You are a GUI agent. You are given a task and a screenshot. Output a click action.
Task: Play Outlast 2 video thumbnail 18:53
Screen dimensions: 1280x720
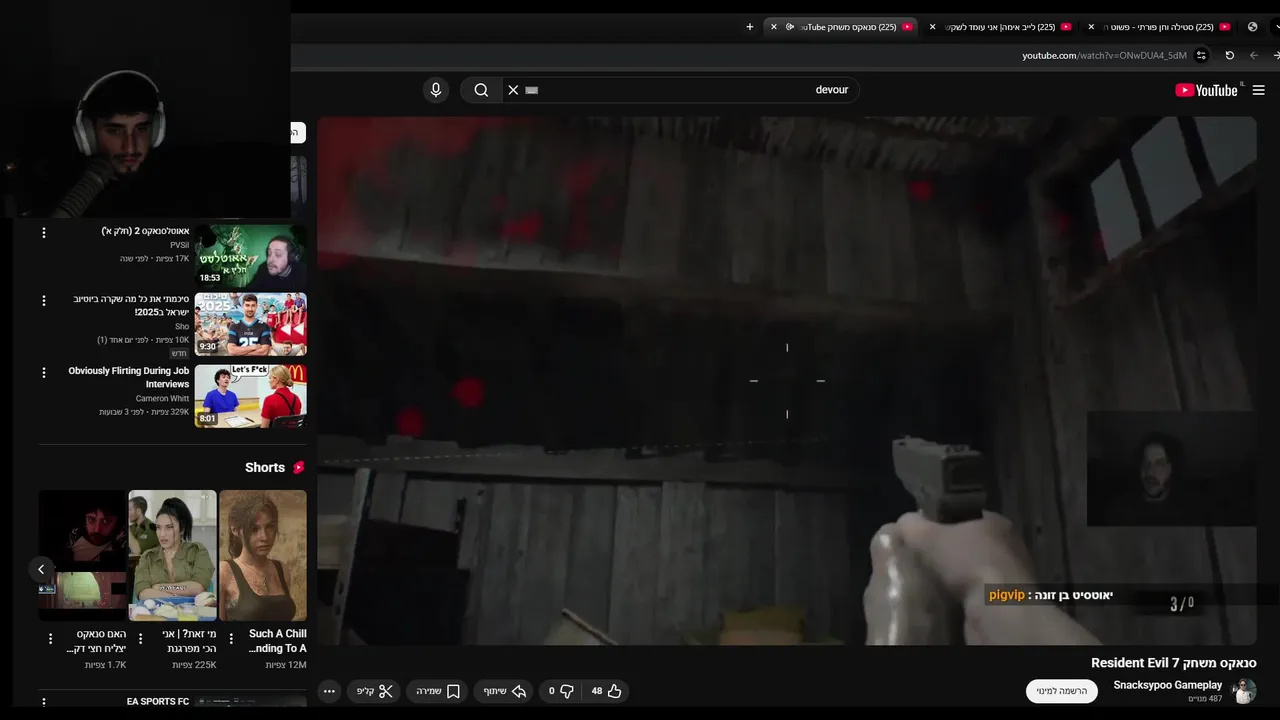[250, 255]
